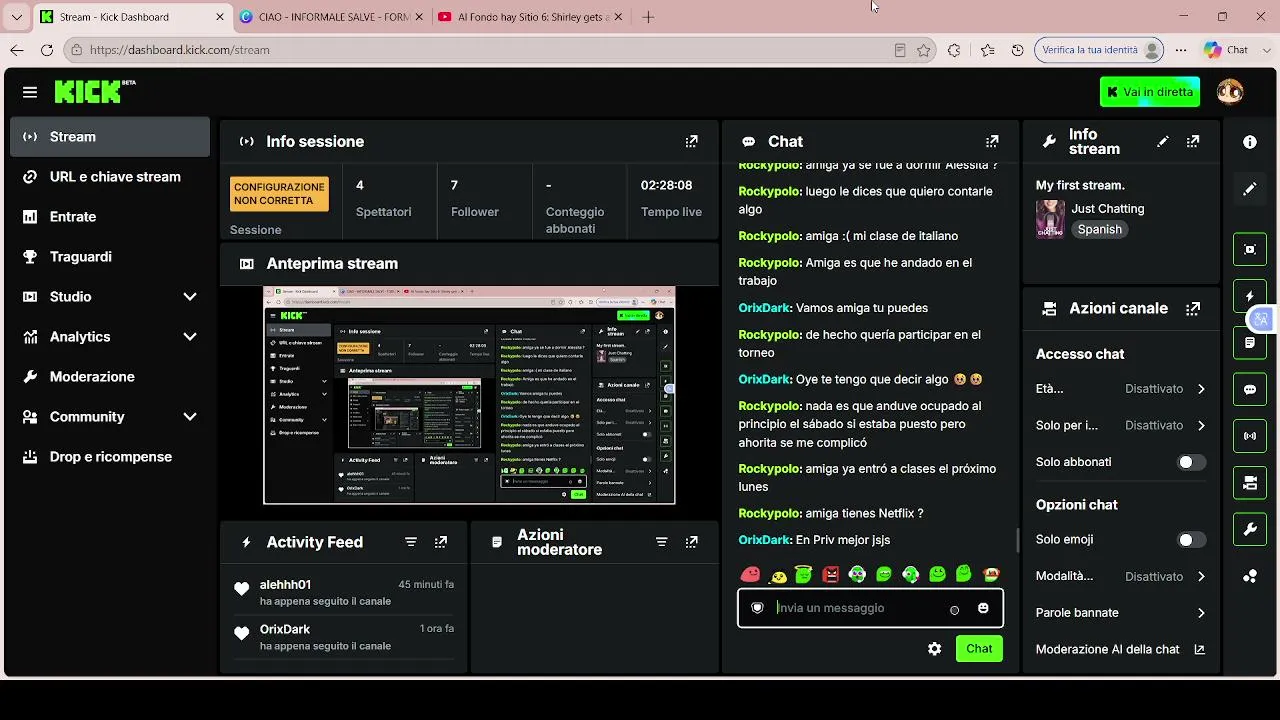Insert the red angry emote
Image resolution: width=1280 pixels, height=720 pixels.
click(x=830, y=574)
